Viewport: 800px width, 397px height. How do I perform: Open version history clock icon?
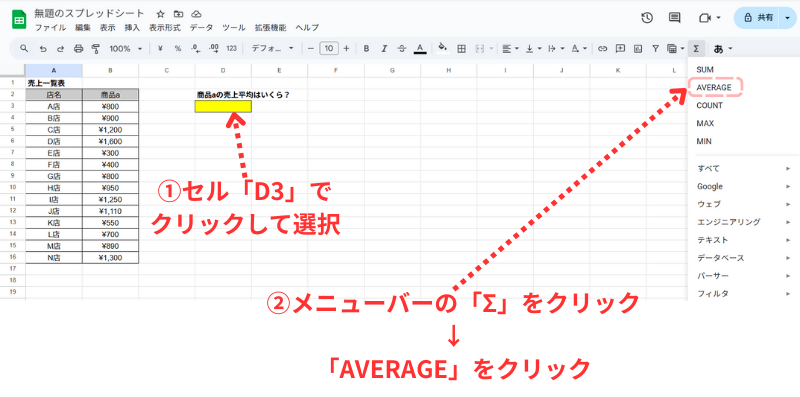647,18
